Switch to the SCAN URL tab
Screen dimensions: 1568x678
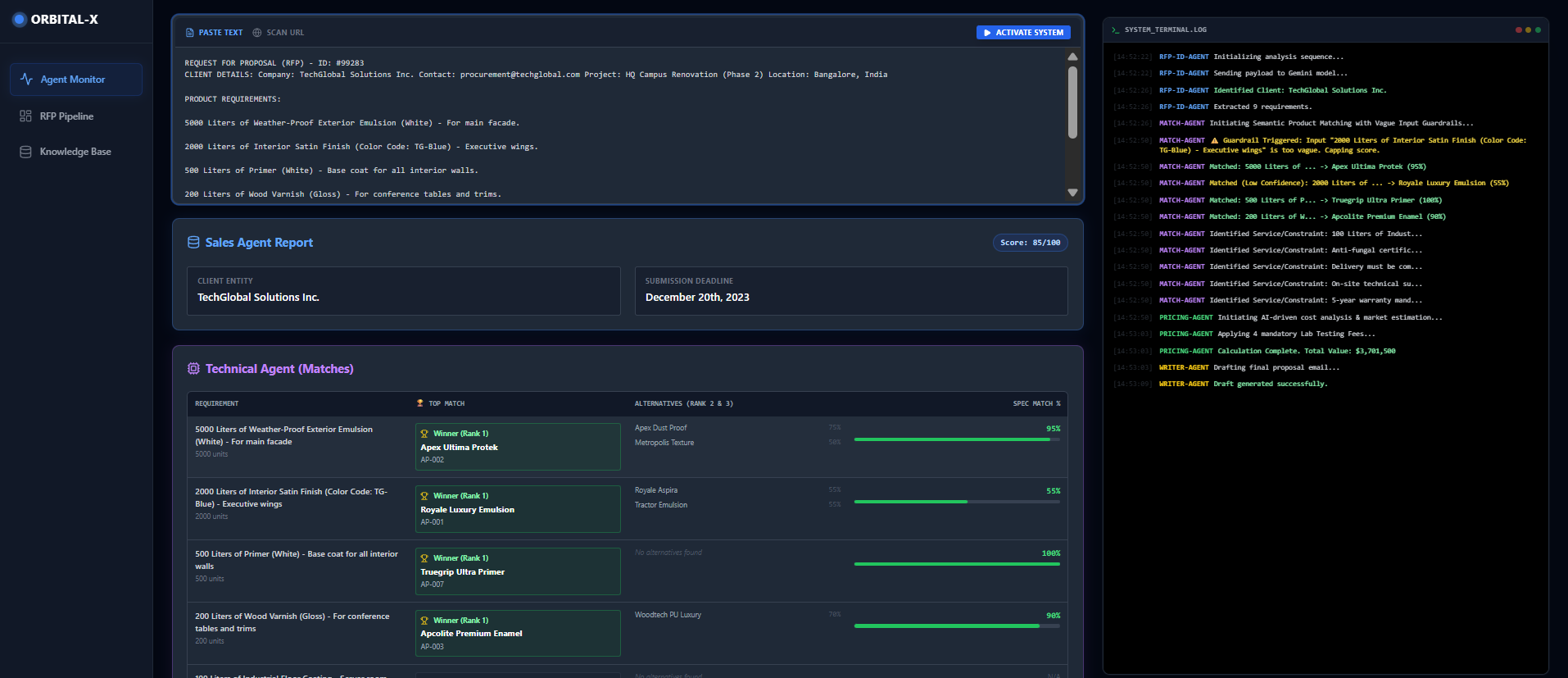tap(279, 33)
